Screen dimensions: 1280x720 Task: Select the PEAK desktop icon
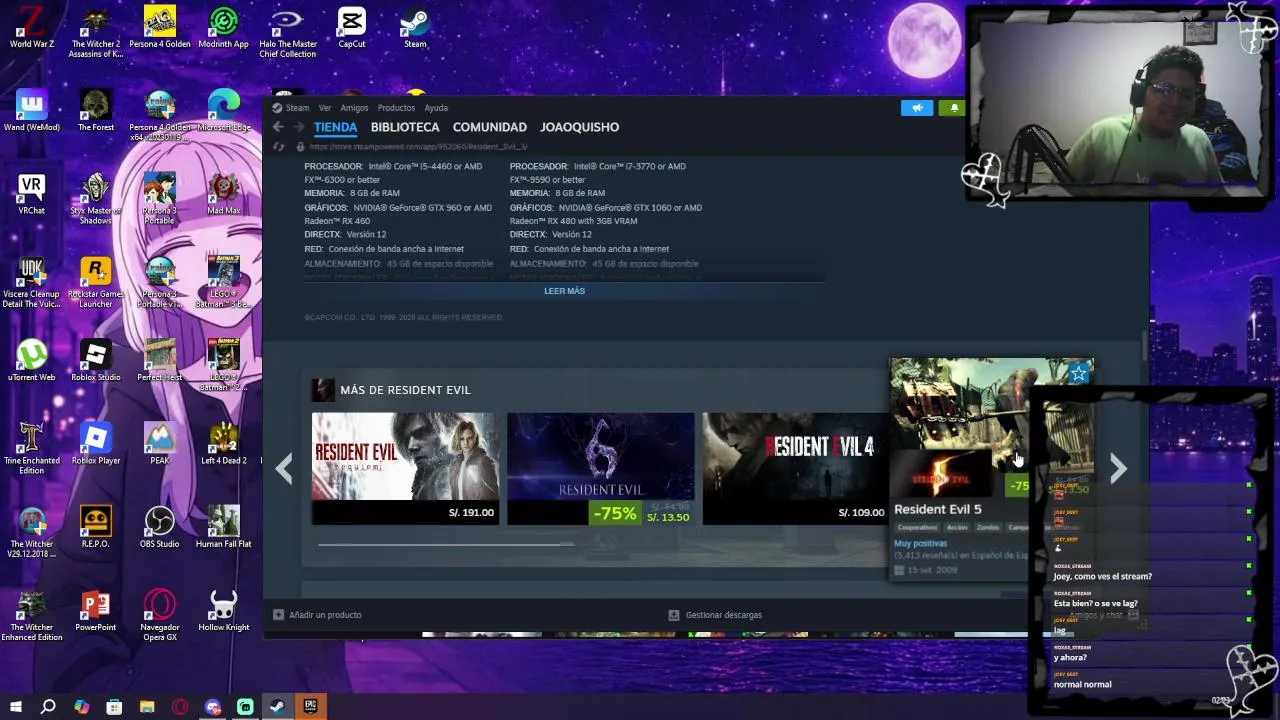(160, 444)
